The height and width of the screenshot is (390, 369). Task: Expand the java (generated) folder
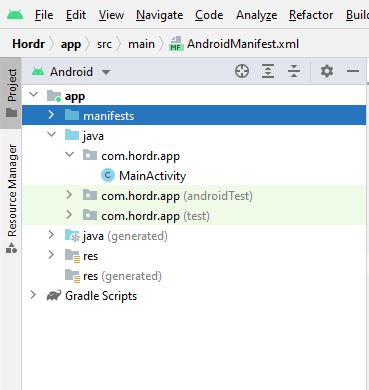51,235
